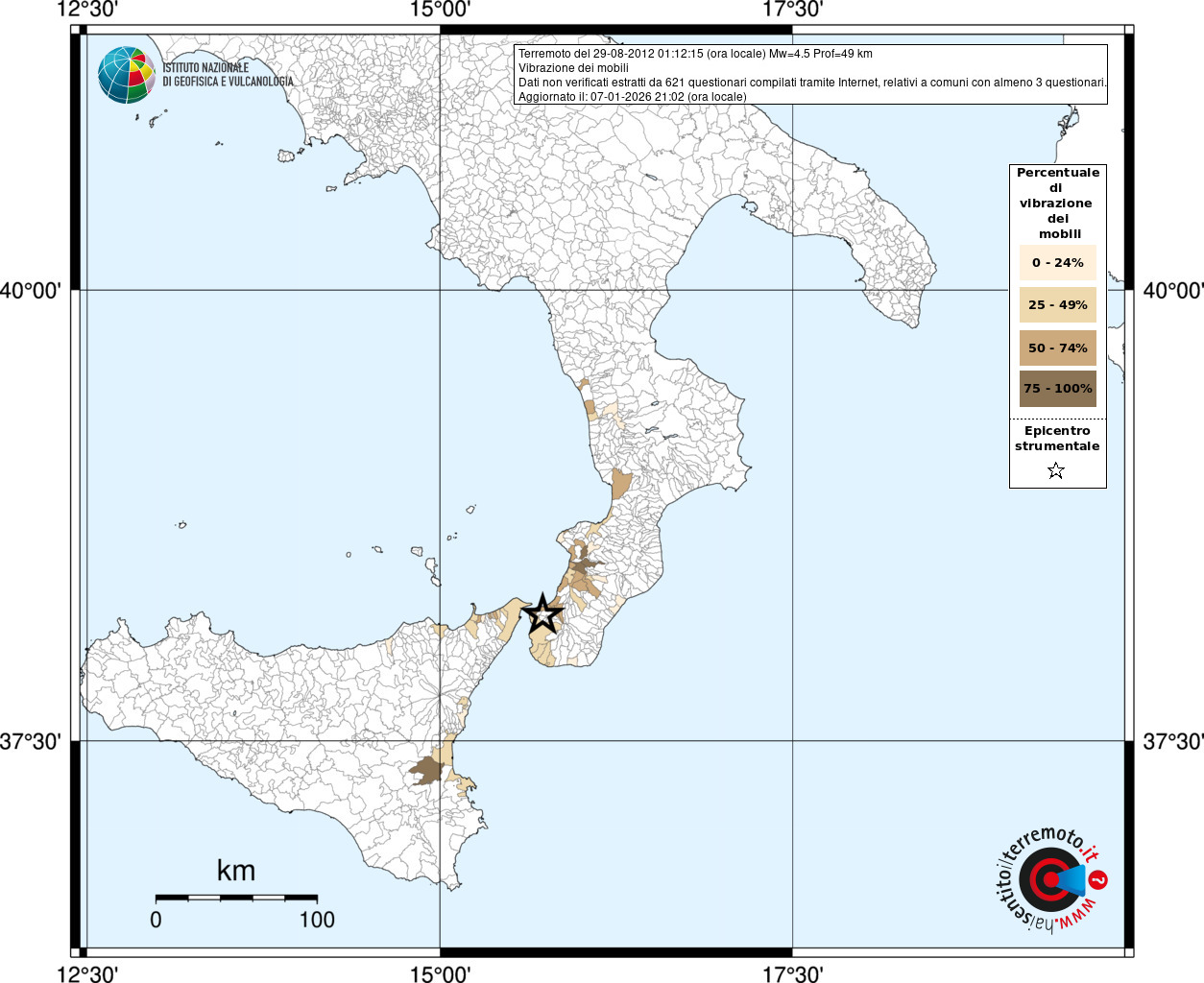Click the epicenter star on the map

click(542, 613)
